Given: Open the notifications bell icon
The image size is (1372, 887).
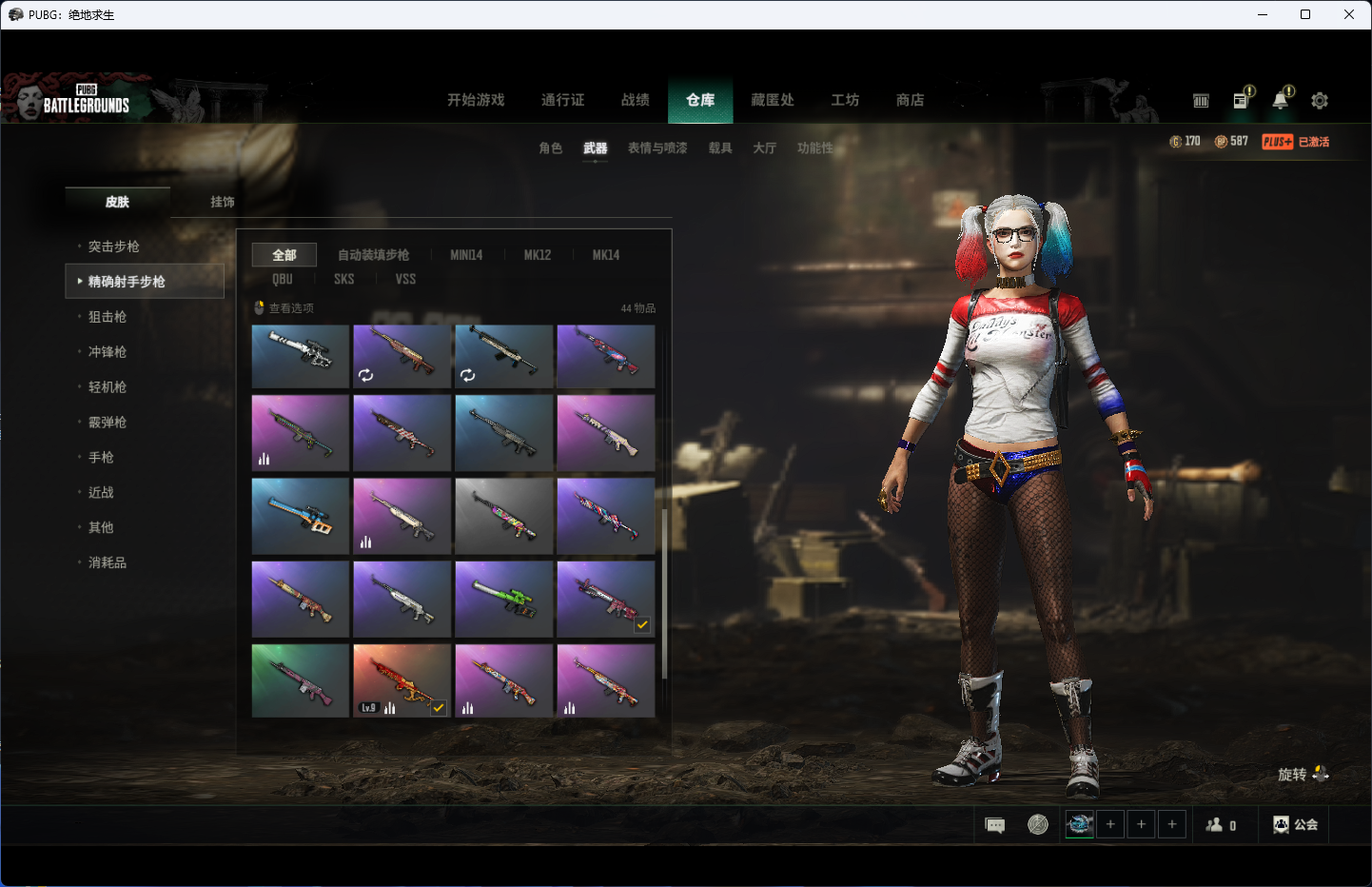Looking at the screenshot, I should [1282, 98].
